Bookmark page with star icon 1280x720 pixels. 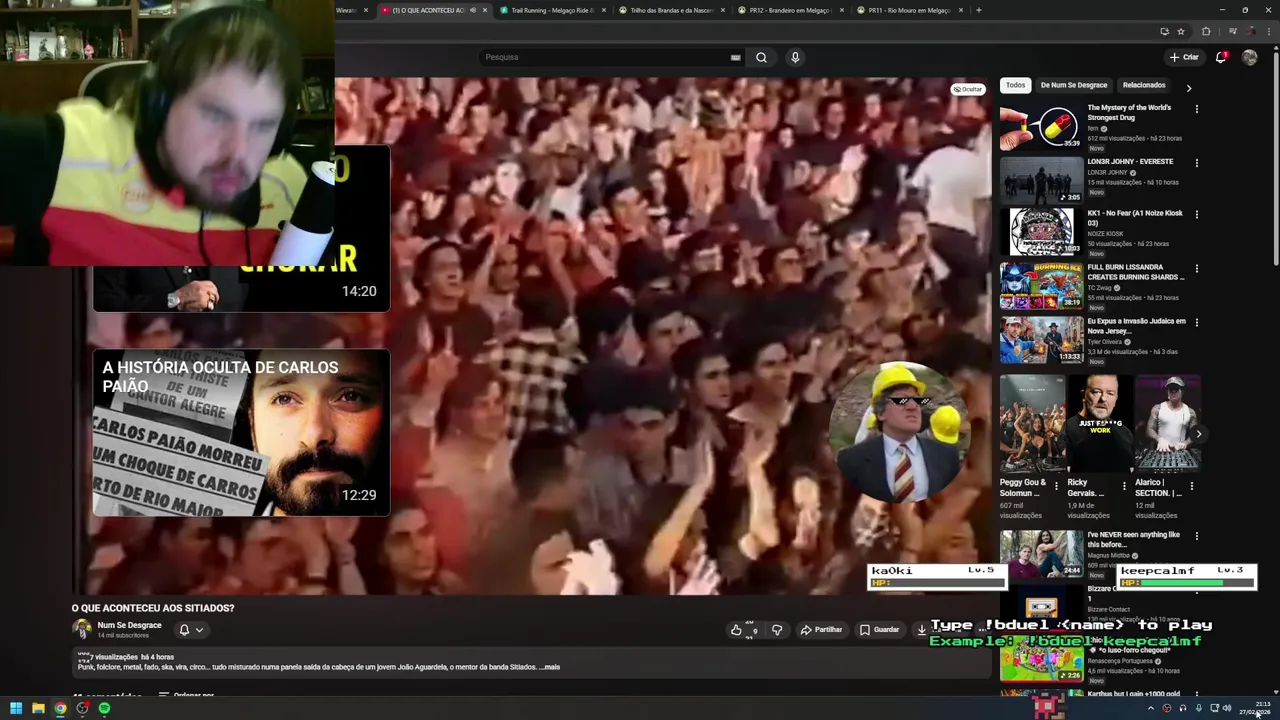[x=1181, y=31]
